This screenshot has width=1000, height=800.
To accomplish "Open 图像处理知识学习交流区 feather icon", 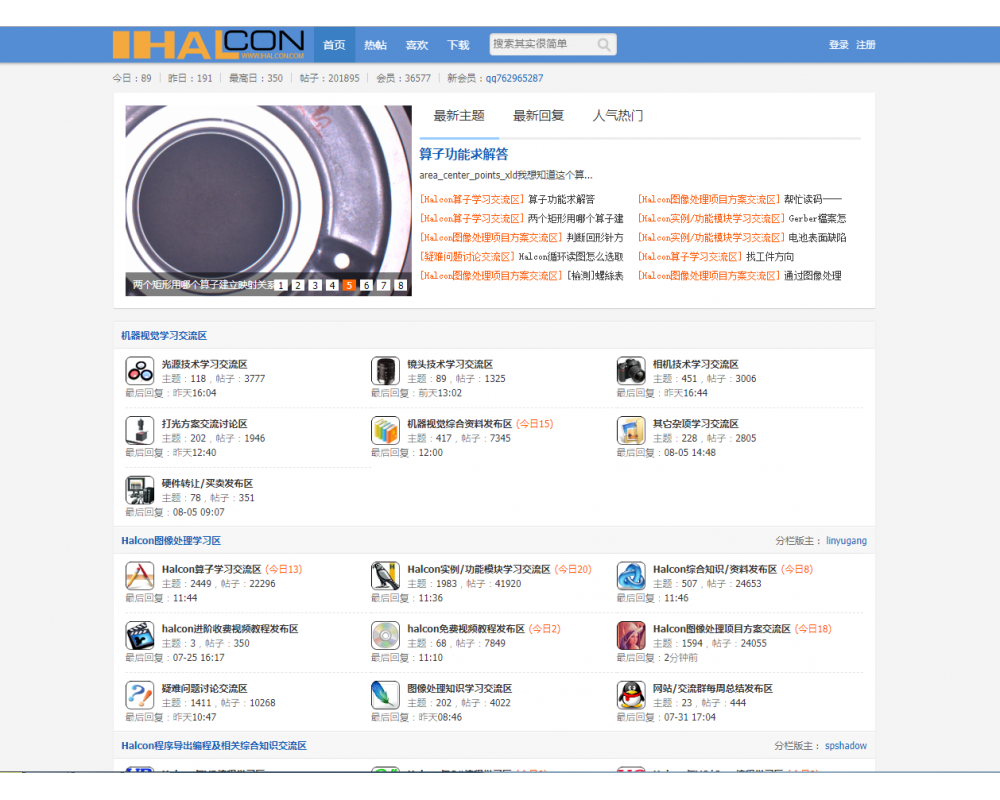I will tap(385, 695).
